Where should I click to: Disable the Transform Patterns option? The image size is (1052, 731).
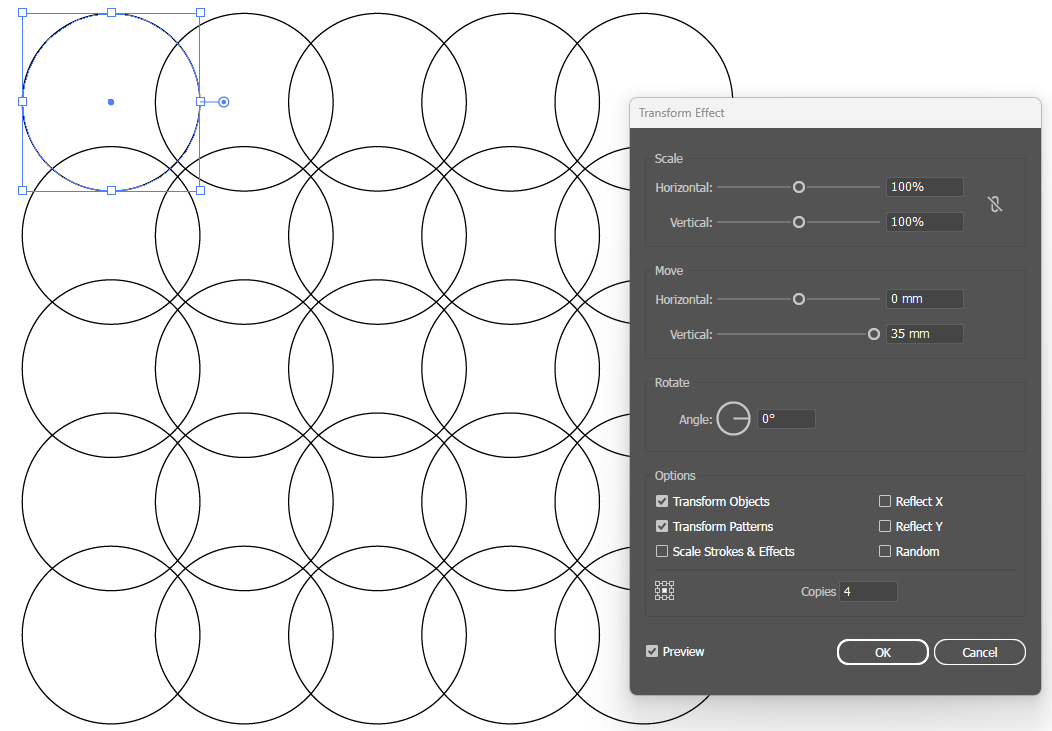click(x=662, y=526)
